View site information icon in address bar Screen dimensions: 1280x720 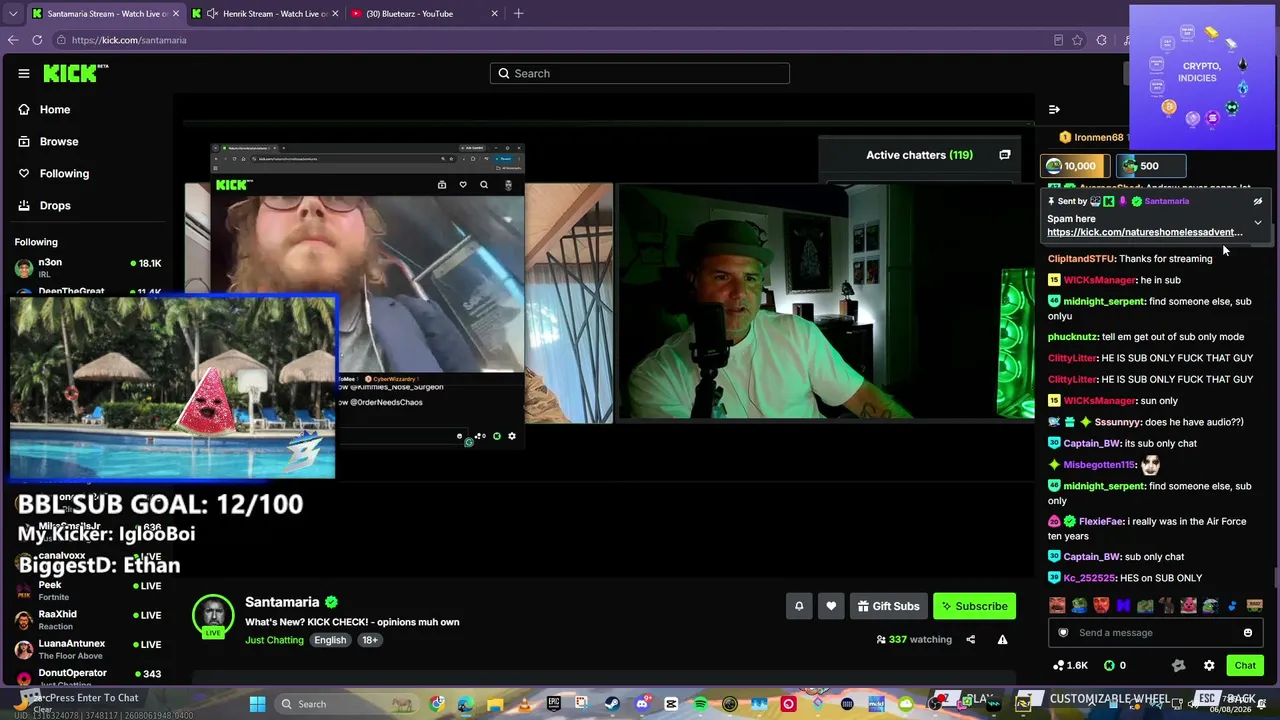click(x=61, y=40)
